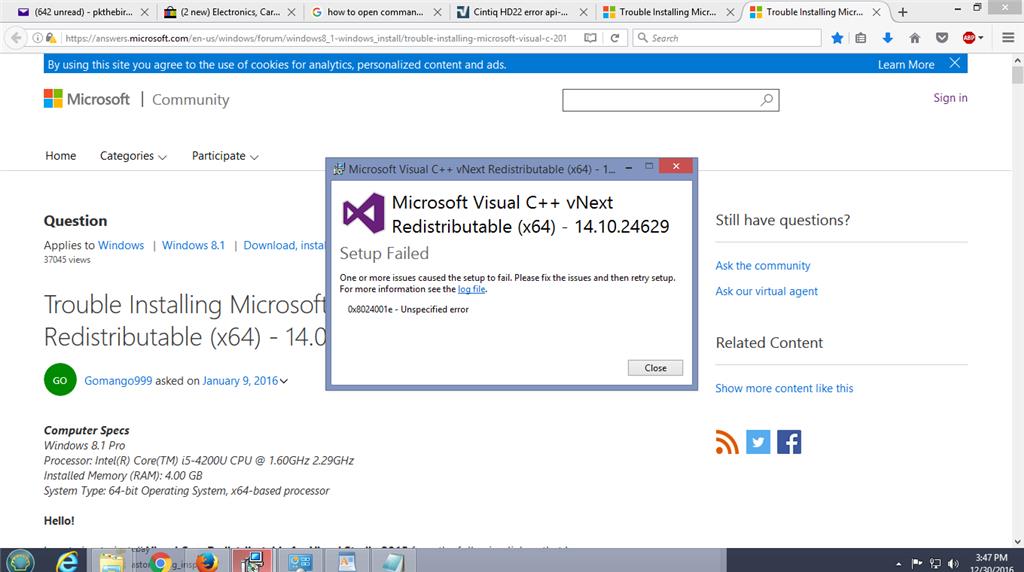Reload the page with the refresh icon
Viewport: 1024px width, 572px height.
(x=615, y=38)
